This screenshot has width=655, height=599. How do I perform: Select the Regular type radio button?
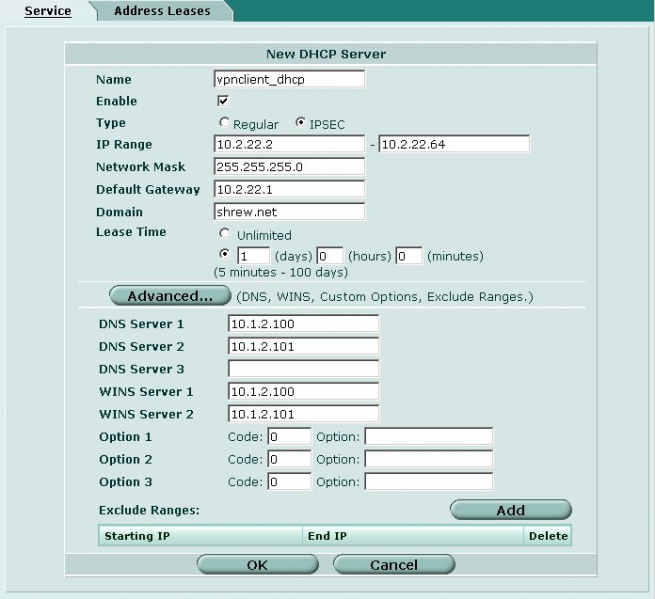[x=224, y=122]
